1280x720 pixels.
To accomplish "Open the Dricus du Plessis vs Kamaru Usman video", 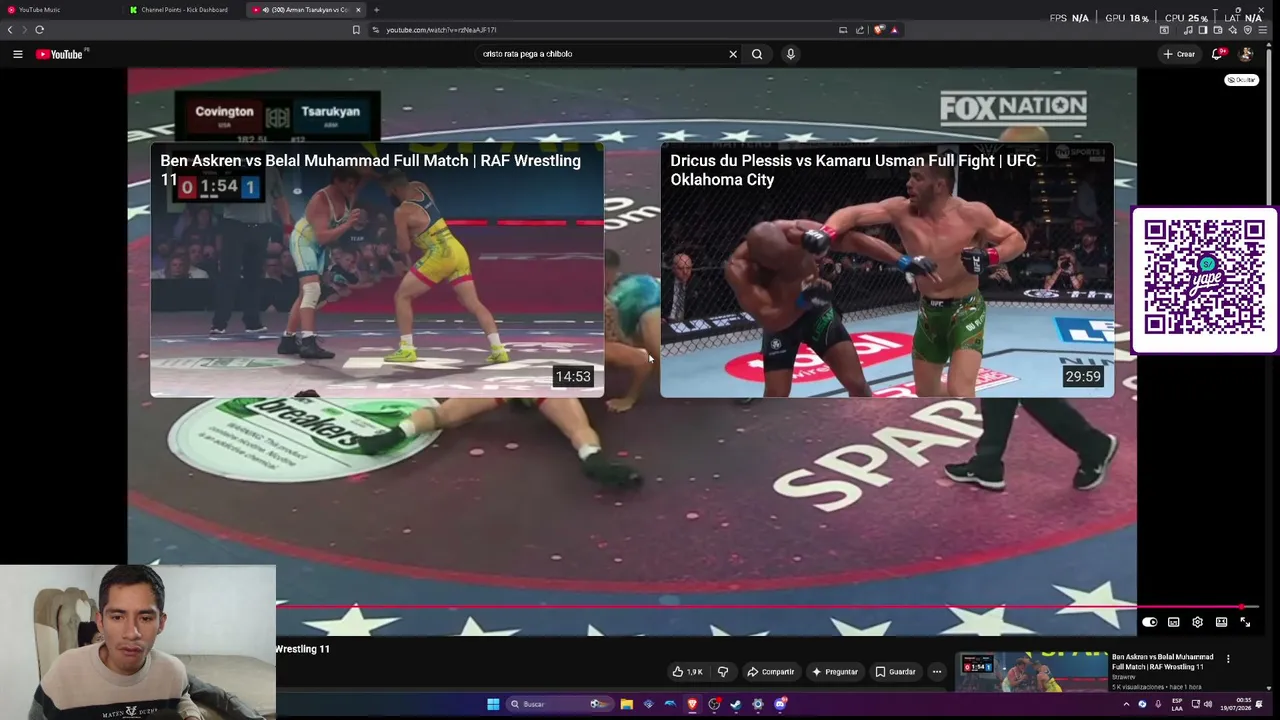I will click(887, 270).
